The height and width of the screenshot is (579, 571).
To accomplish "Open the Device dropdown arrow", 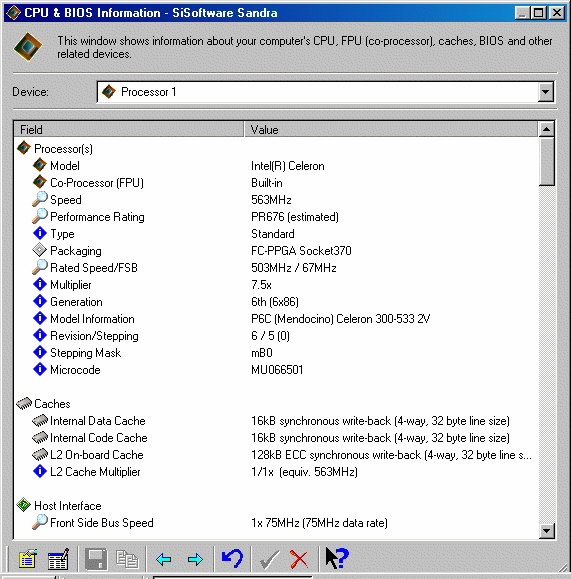I will (546, 92).
